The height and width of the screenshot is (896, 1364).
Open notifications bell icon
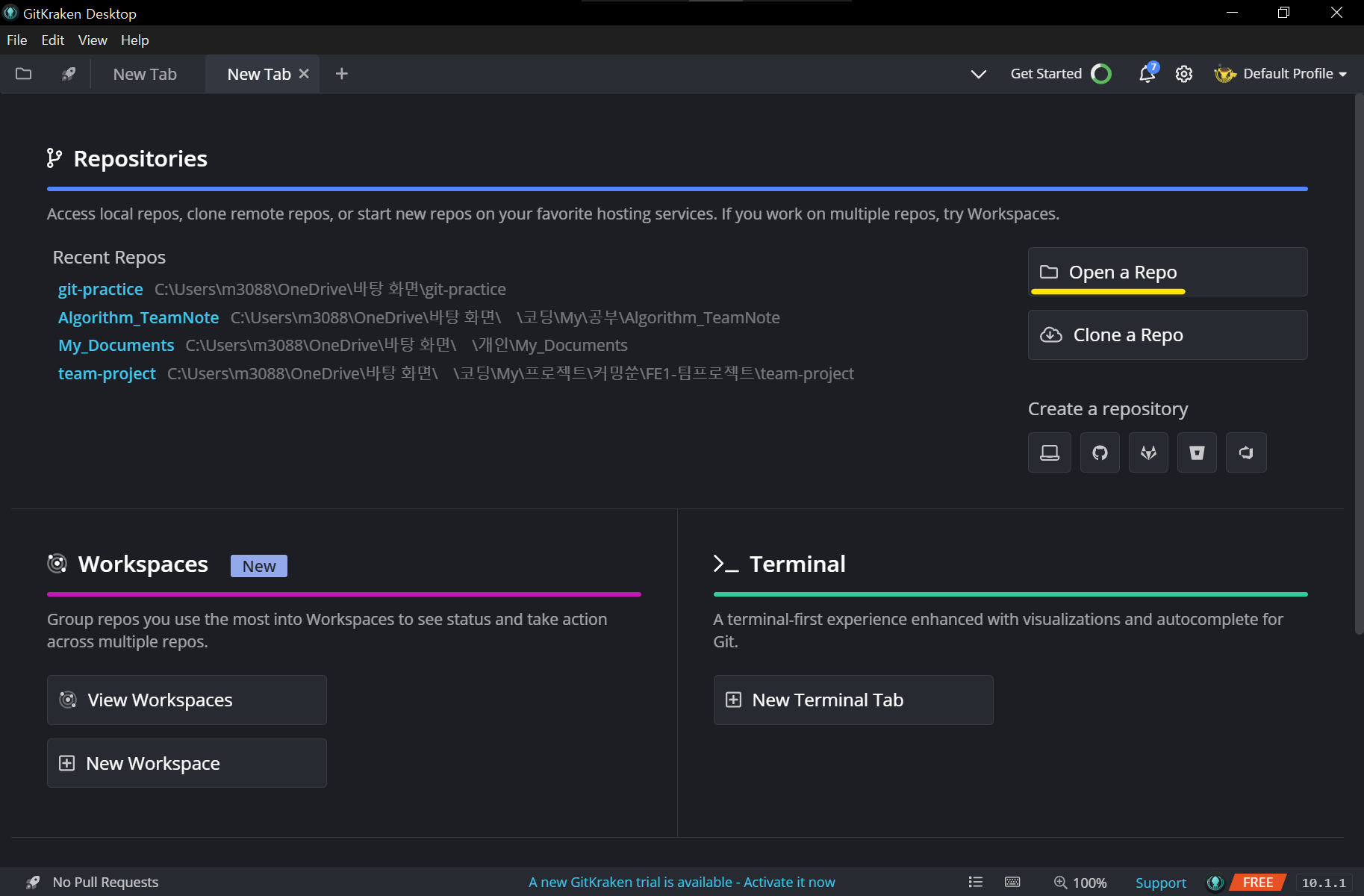point(1147,73)
